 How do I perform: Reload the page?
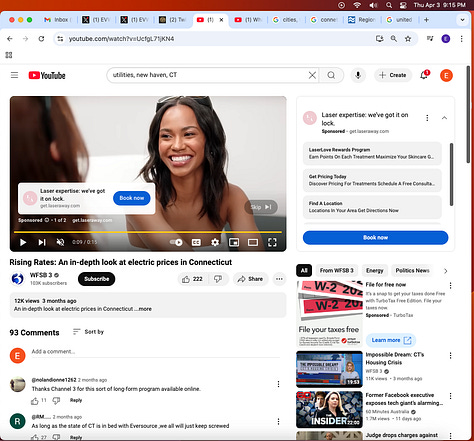coord(41,39)
